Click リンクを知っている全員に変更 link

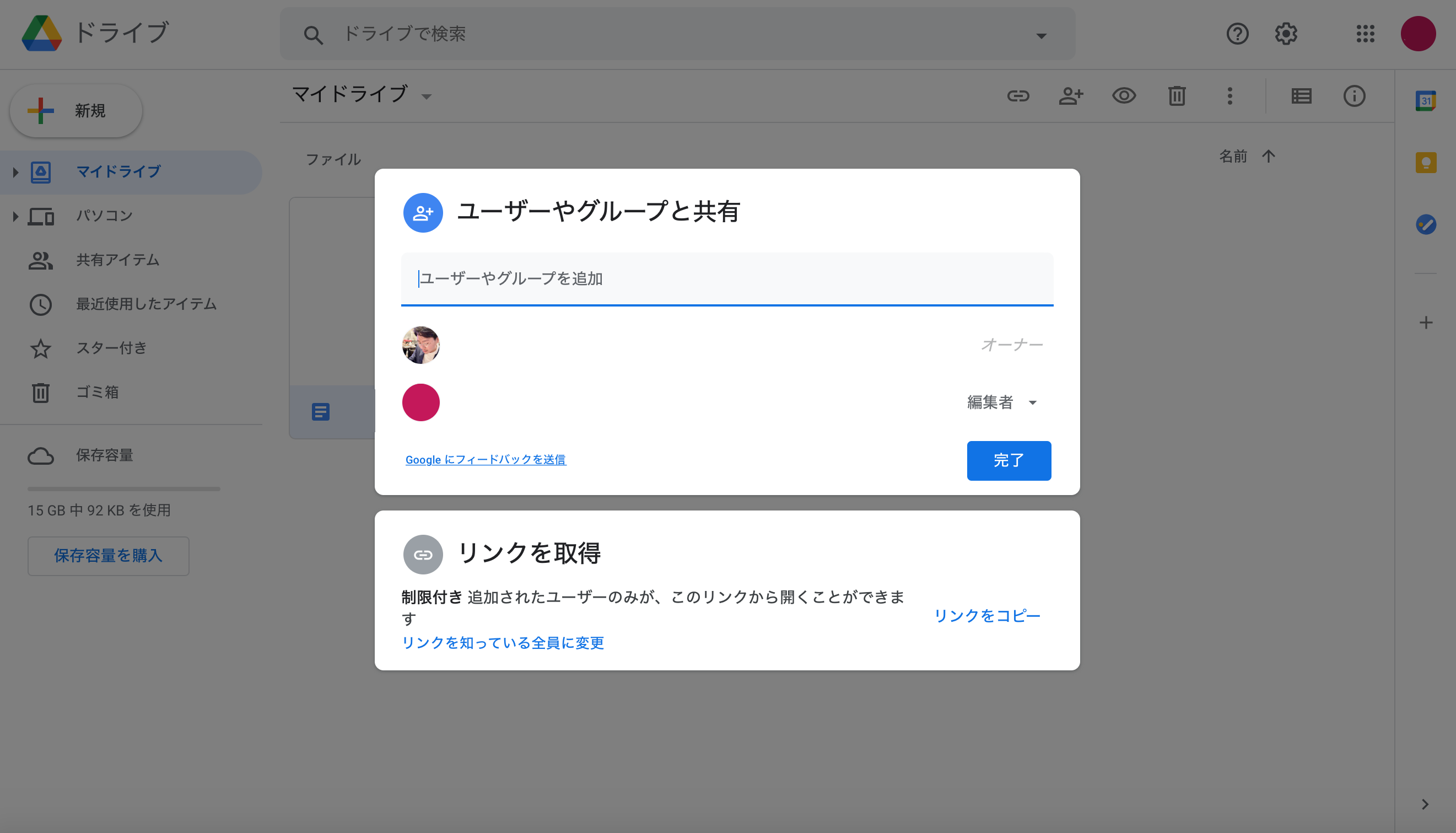tap(503, 642)
